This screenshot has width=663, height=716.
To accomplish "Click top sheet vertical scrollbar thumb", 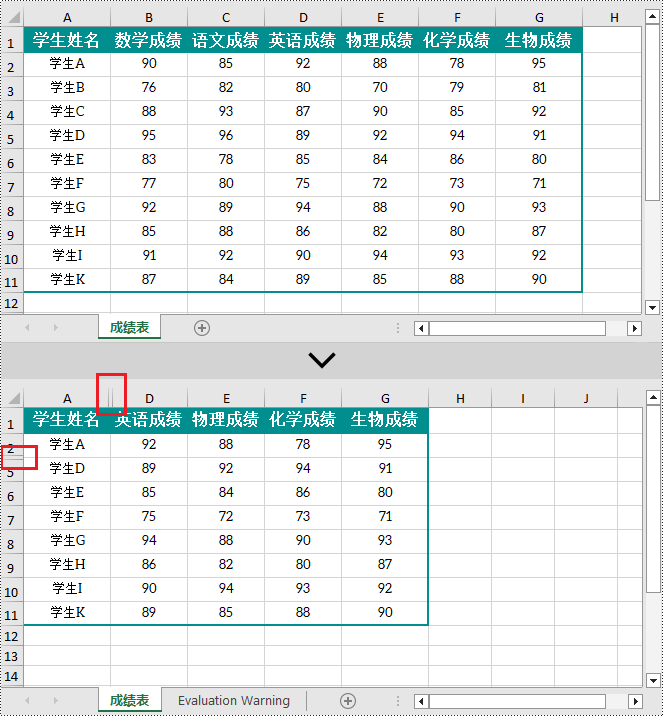I will coord(652,112).
